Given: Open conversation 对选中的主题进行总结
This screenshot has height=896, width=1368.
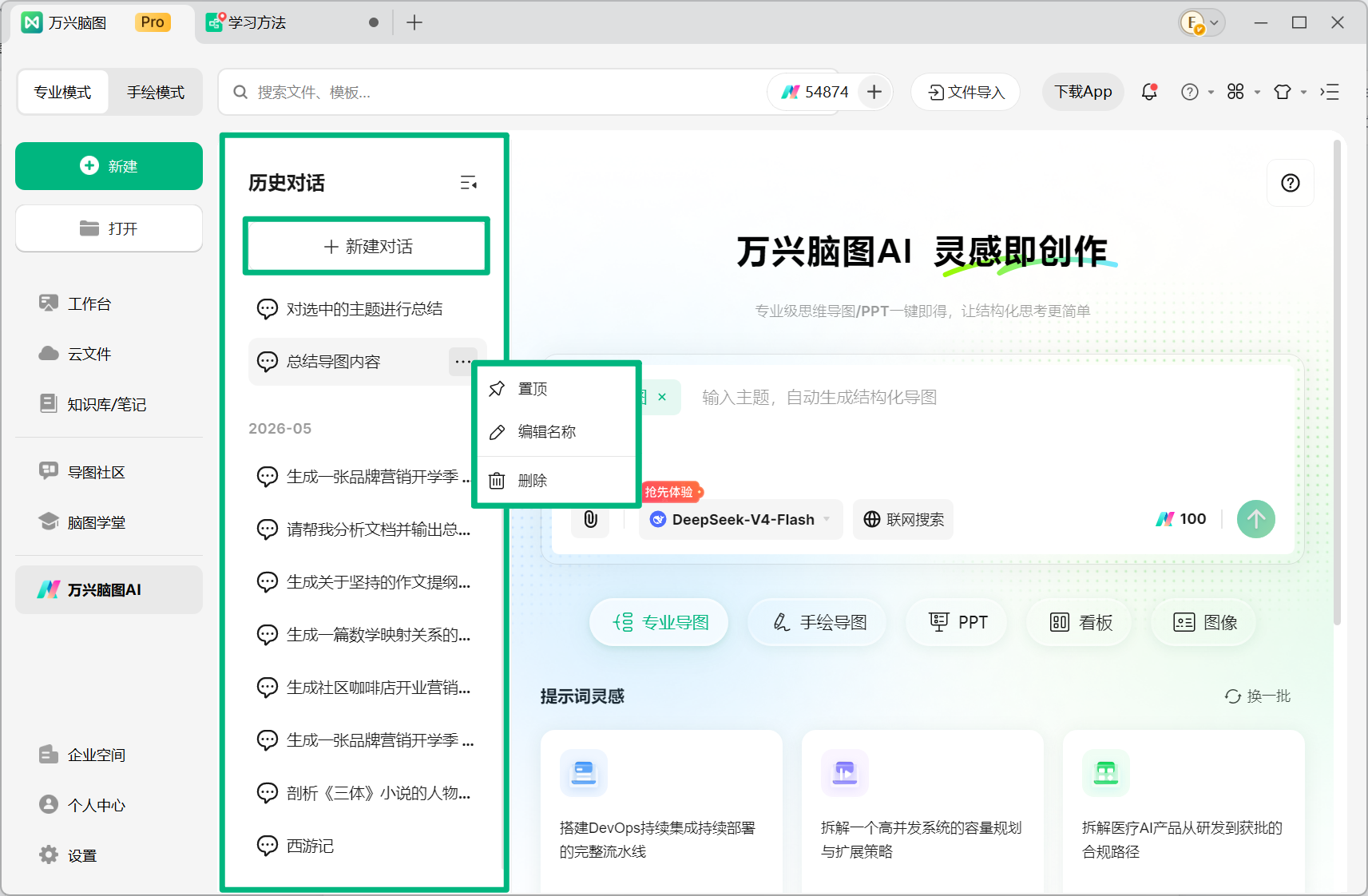Looking at the screenshot, I should [367, 309].
